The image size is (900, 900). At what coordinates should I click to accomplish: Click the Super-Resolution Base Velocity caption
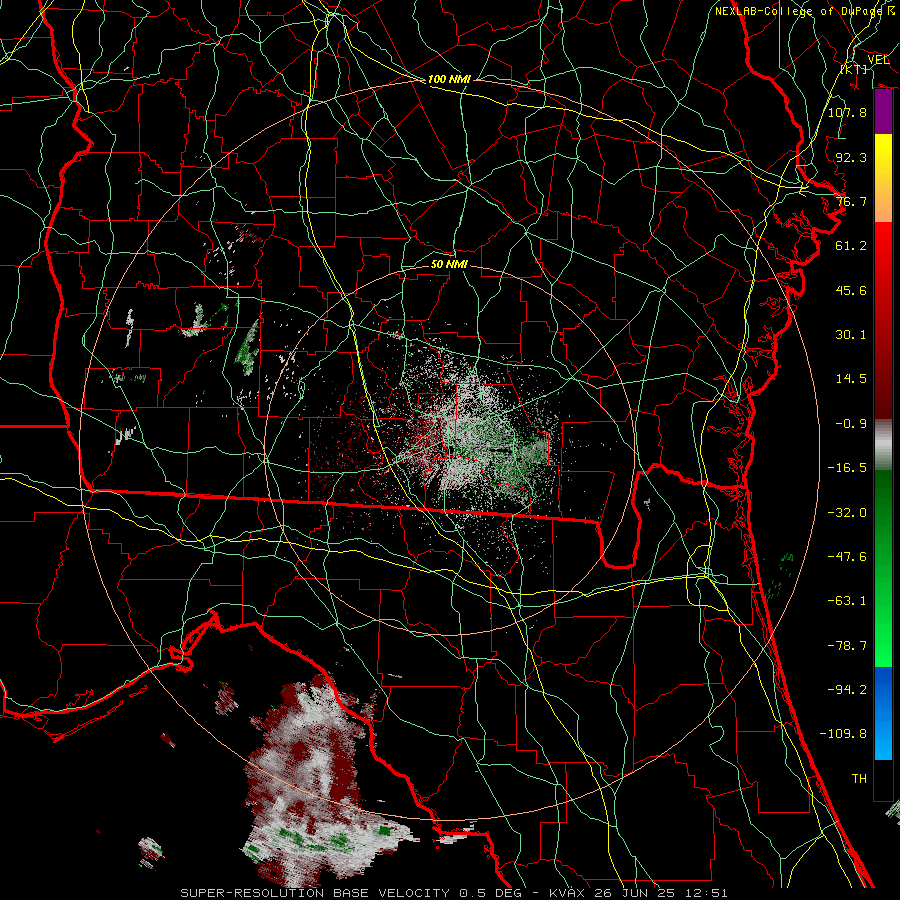[453, 893]
